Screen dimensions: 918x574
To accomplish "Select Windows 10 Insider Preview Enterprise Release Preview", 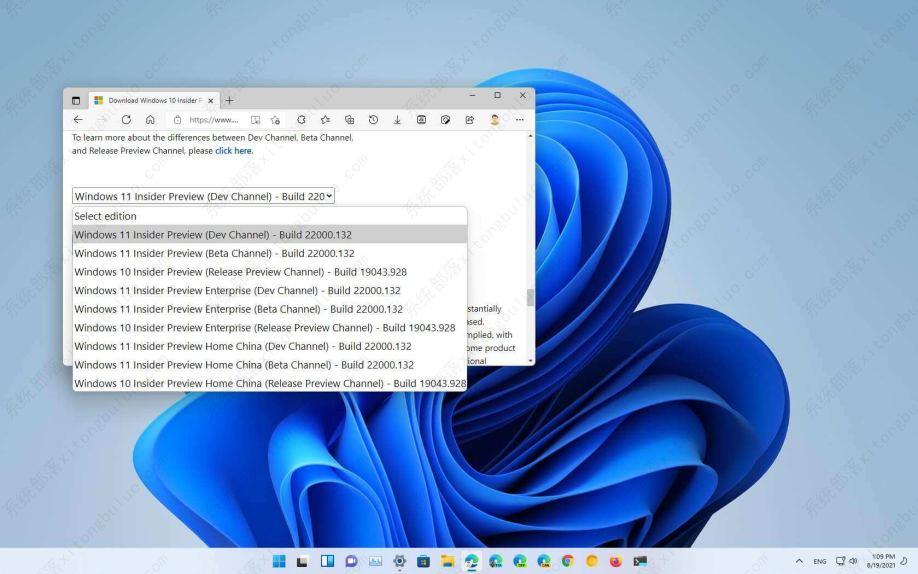I will click(264, 327).
